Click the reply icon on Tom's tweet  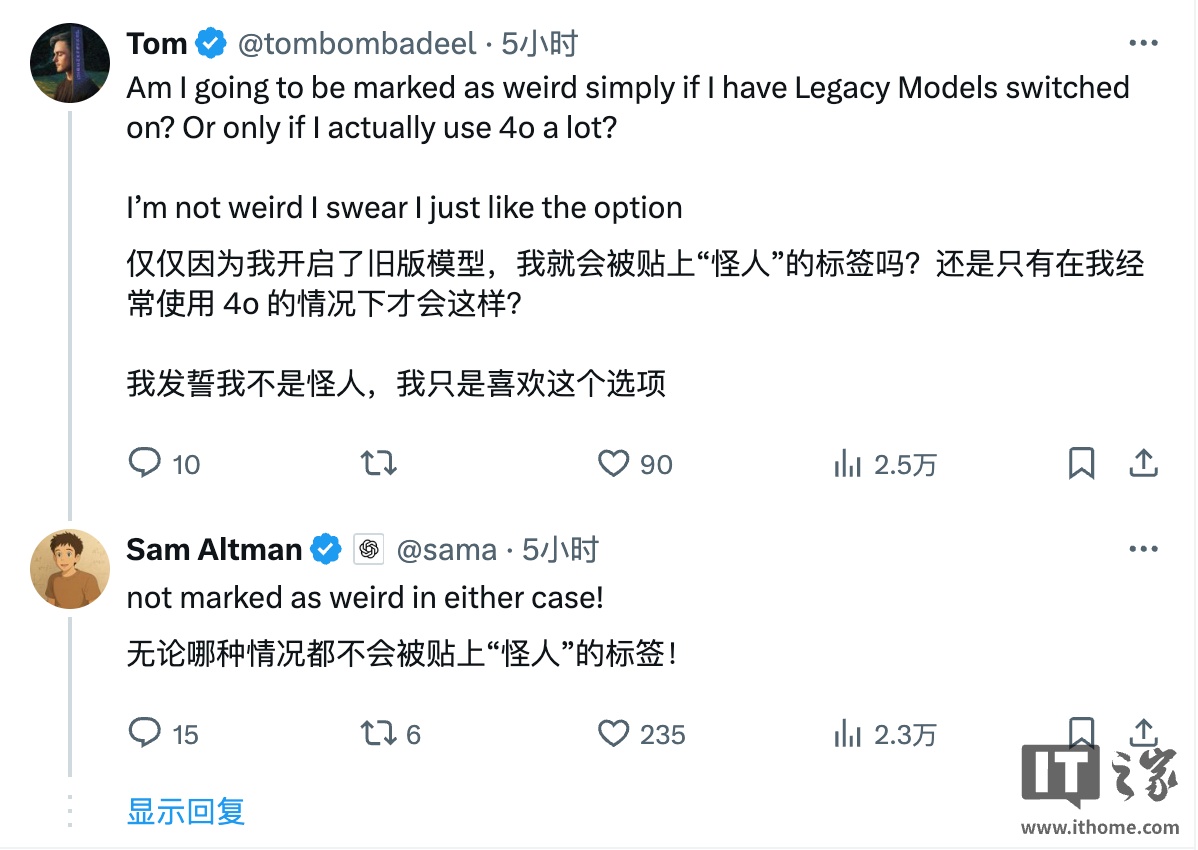pyautogui.click(x=146, y=463)
